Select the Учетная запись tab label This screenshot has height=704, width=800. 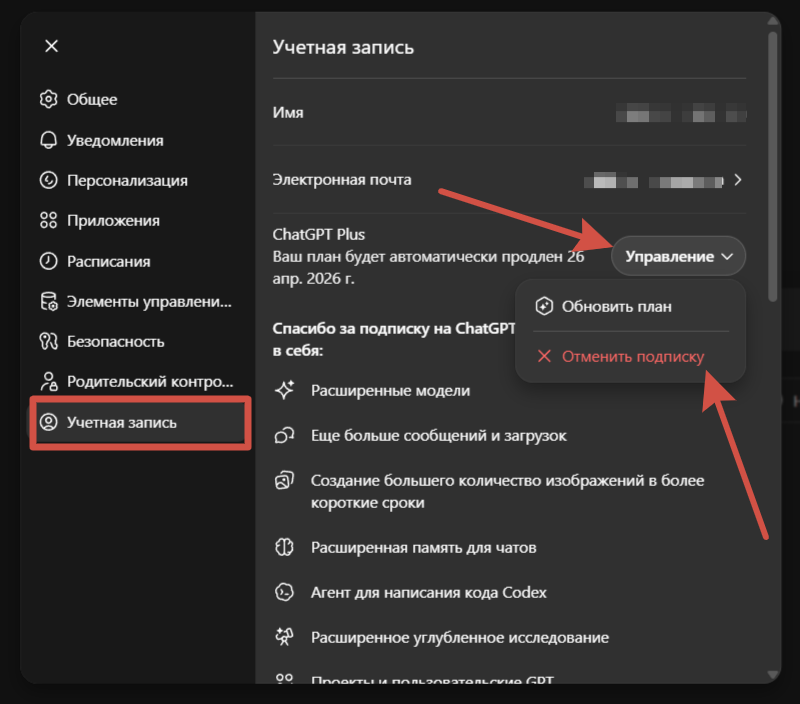pyautogui.click(x=121, y=422)
